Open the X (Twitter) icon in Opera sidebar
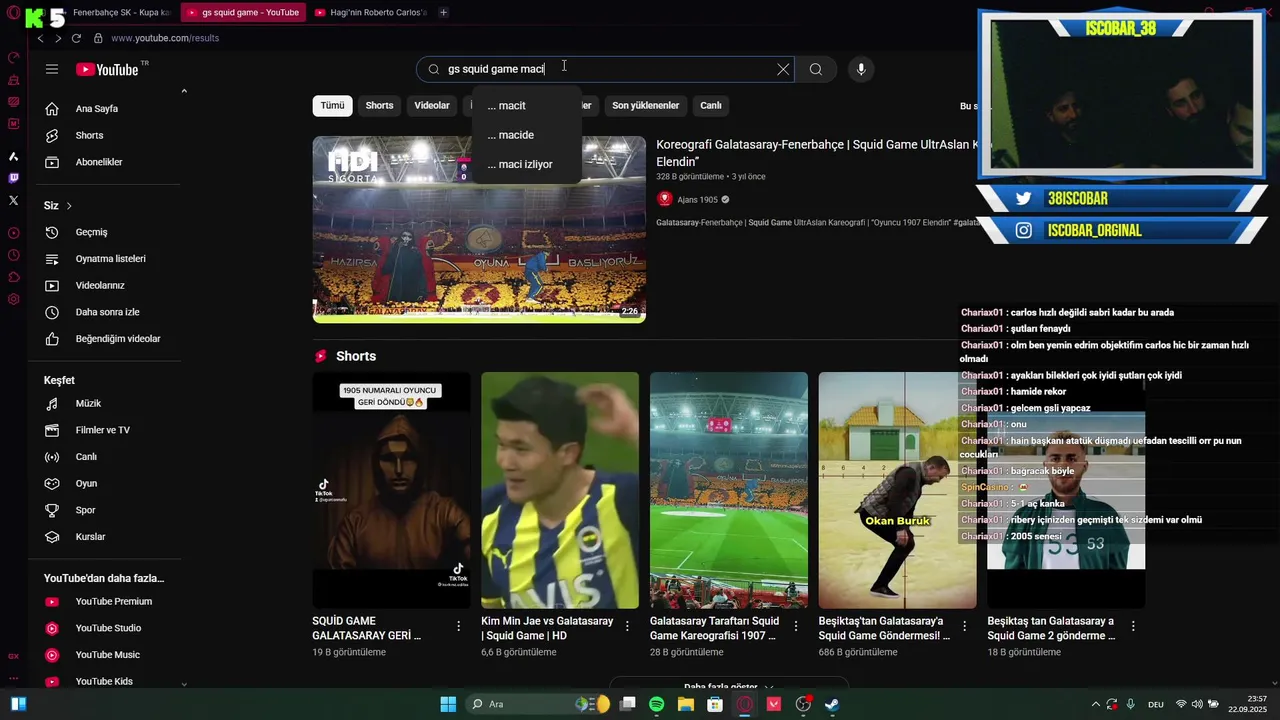The height and width of the screenshot is (720, 1280). click(14, 200)
